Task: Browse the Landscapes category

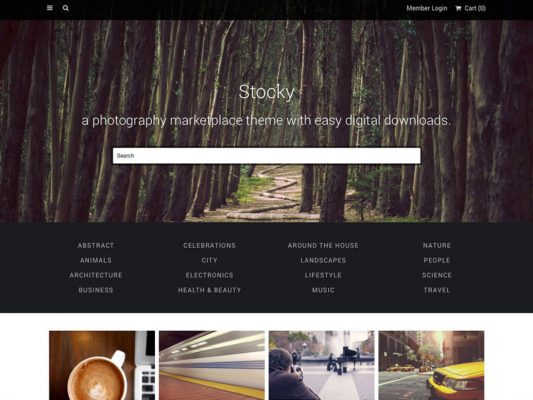Action: 323,260
